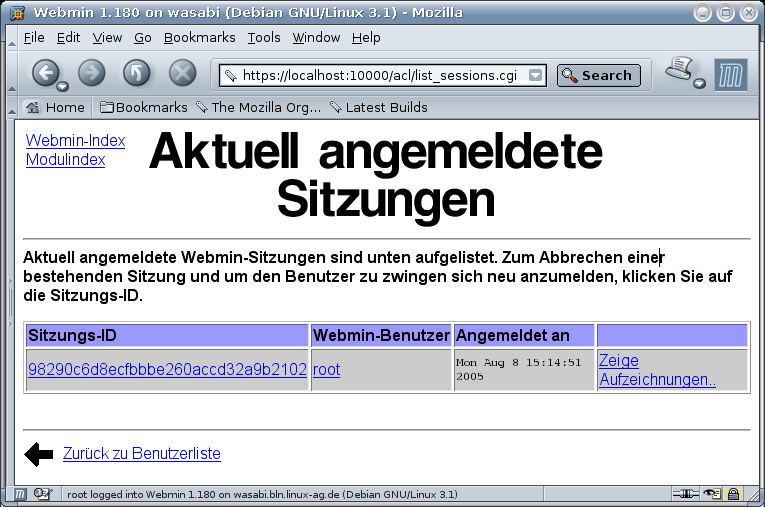Viewport: 765px width, 507px height.
Task: Click the black back arrow icon
Action: 39,454
